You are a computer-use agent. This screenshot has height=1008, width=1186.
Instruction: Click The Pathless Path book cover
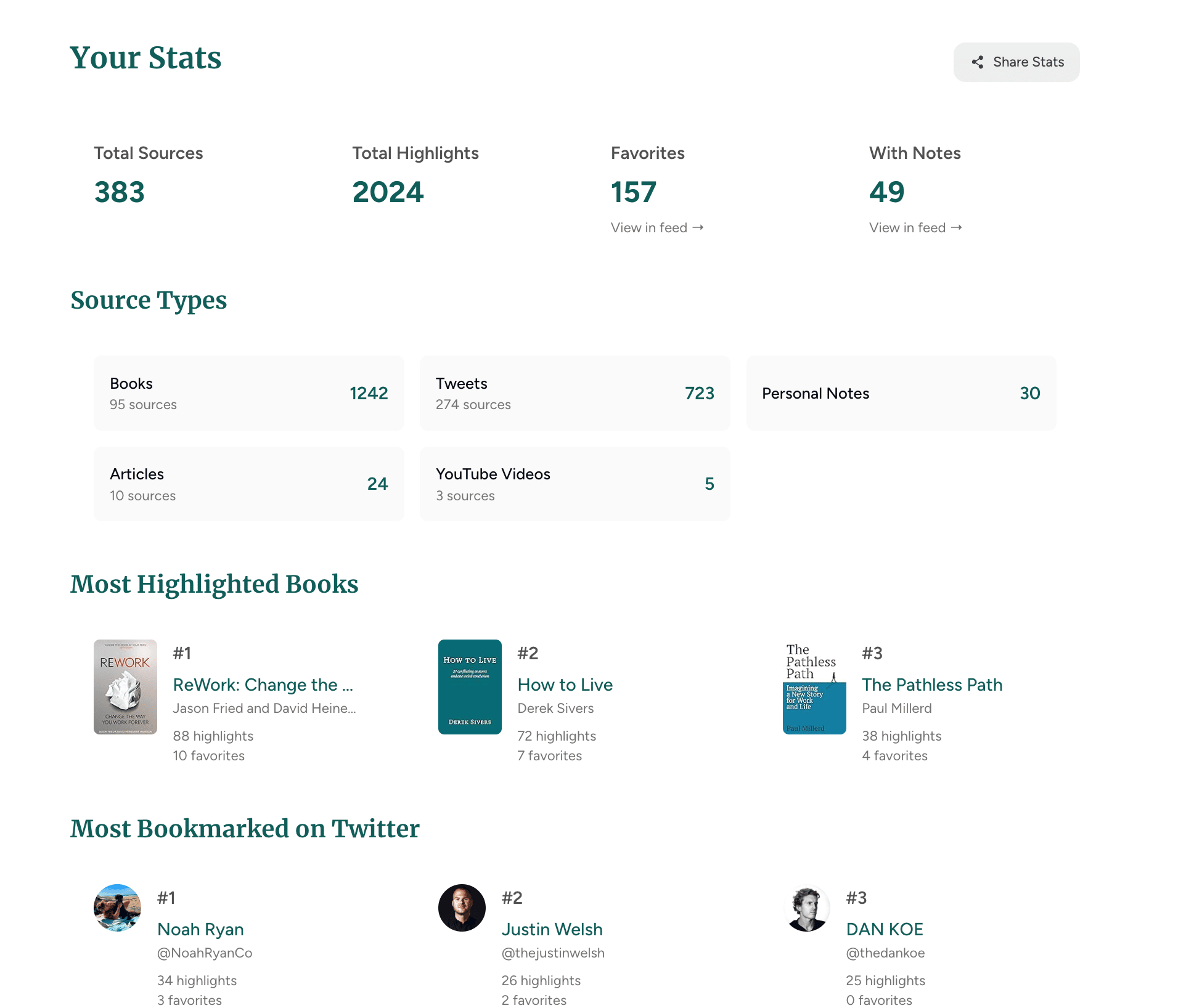(x=814, y=687)
